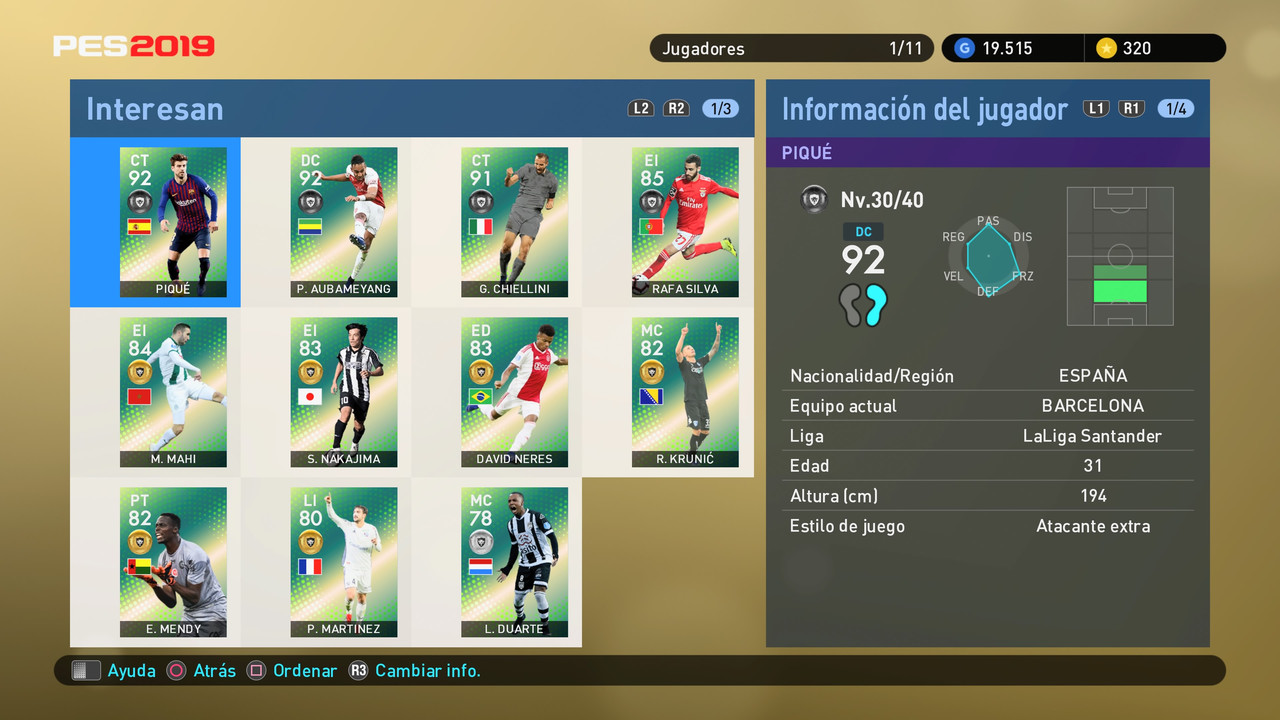The image size is (1280, 720).
Task: Click the preferred foot icon under Piqué's rating
Action: click(863, 305)
